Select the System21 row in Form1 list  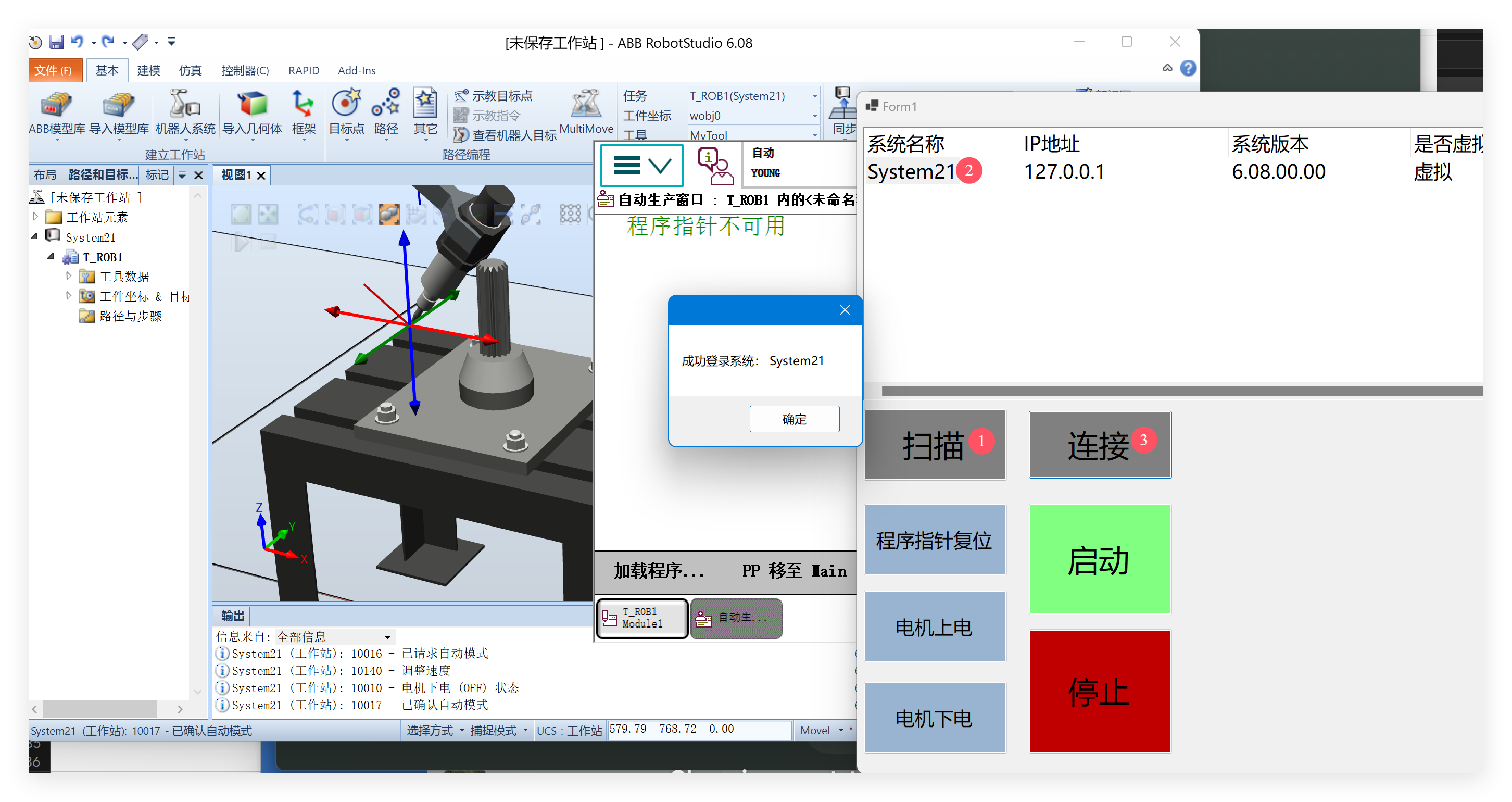click(1174, 172)
